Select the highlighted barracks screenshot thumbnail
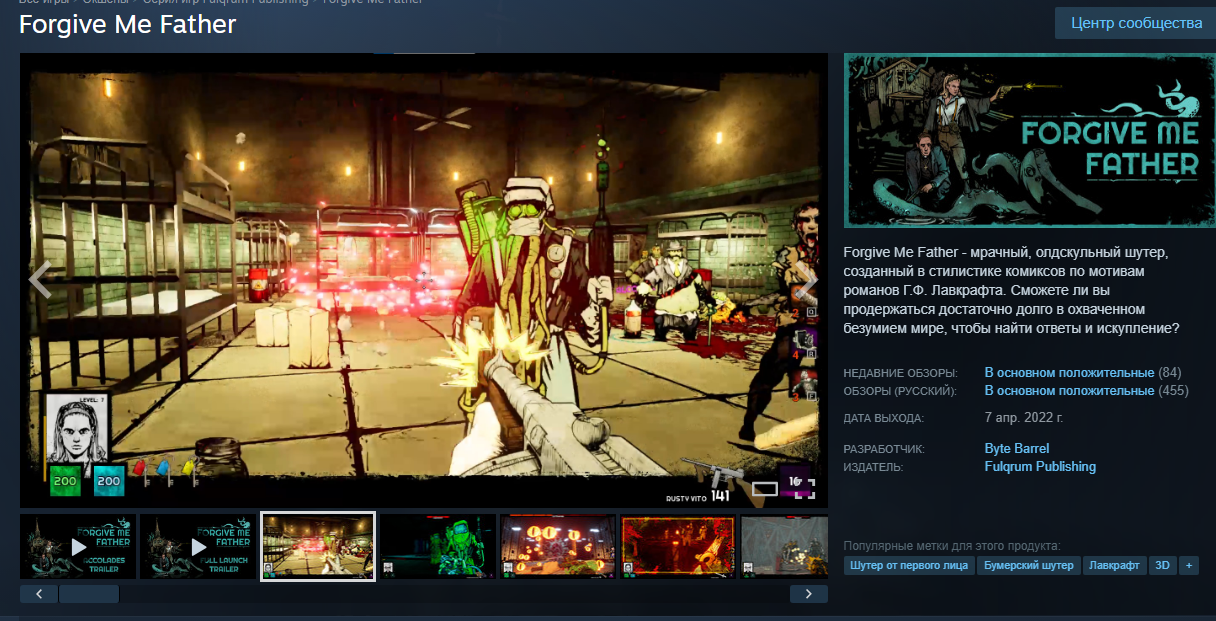Viewport: 1216px width, 621px height. pyautogui.click(x=318, y=546)
